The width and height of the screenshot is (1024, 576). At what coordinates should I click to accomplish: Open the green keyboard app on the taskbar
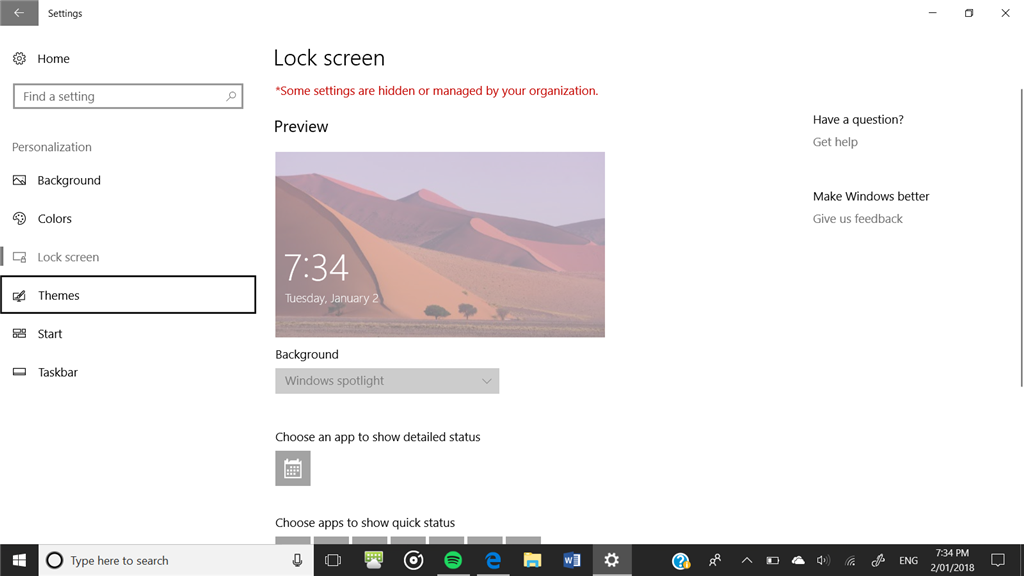coord(374,560)
